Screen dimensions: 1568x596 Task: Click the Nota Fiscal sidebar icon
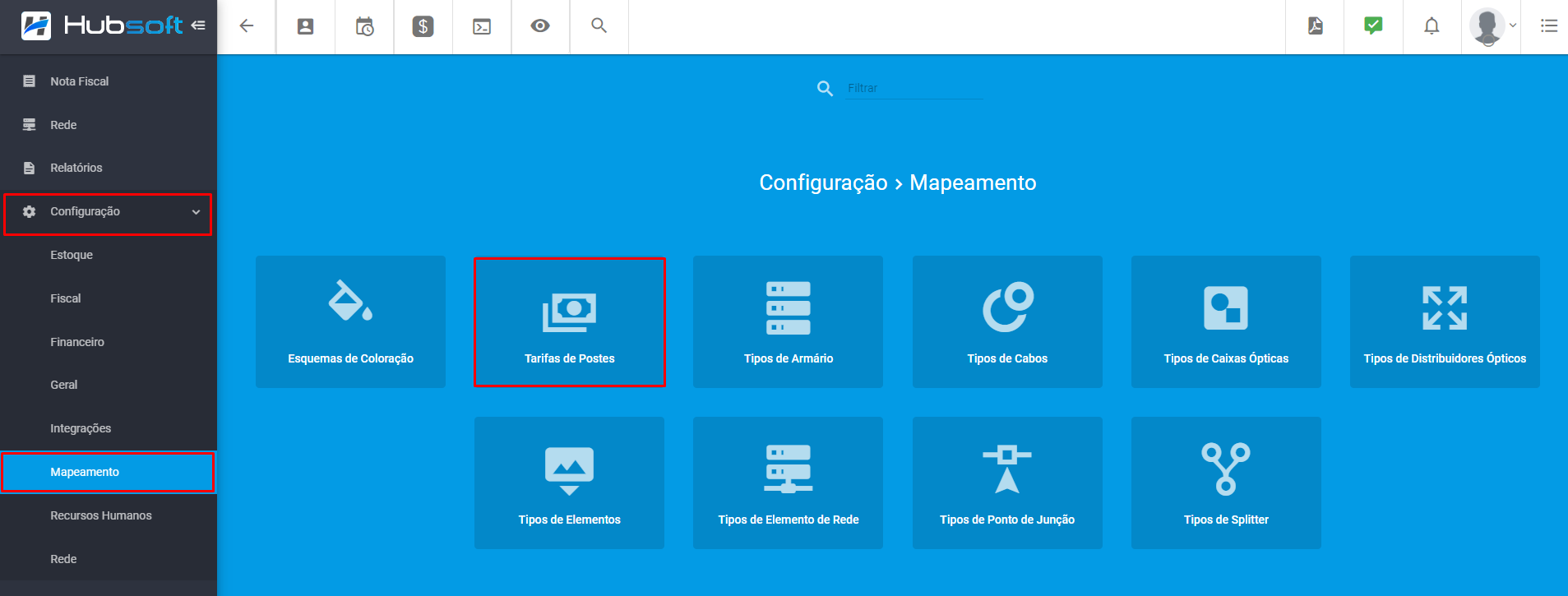click(x=30, y=81)
